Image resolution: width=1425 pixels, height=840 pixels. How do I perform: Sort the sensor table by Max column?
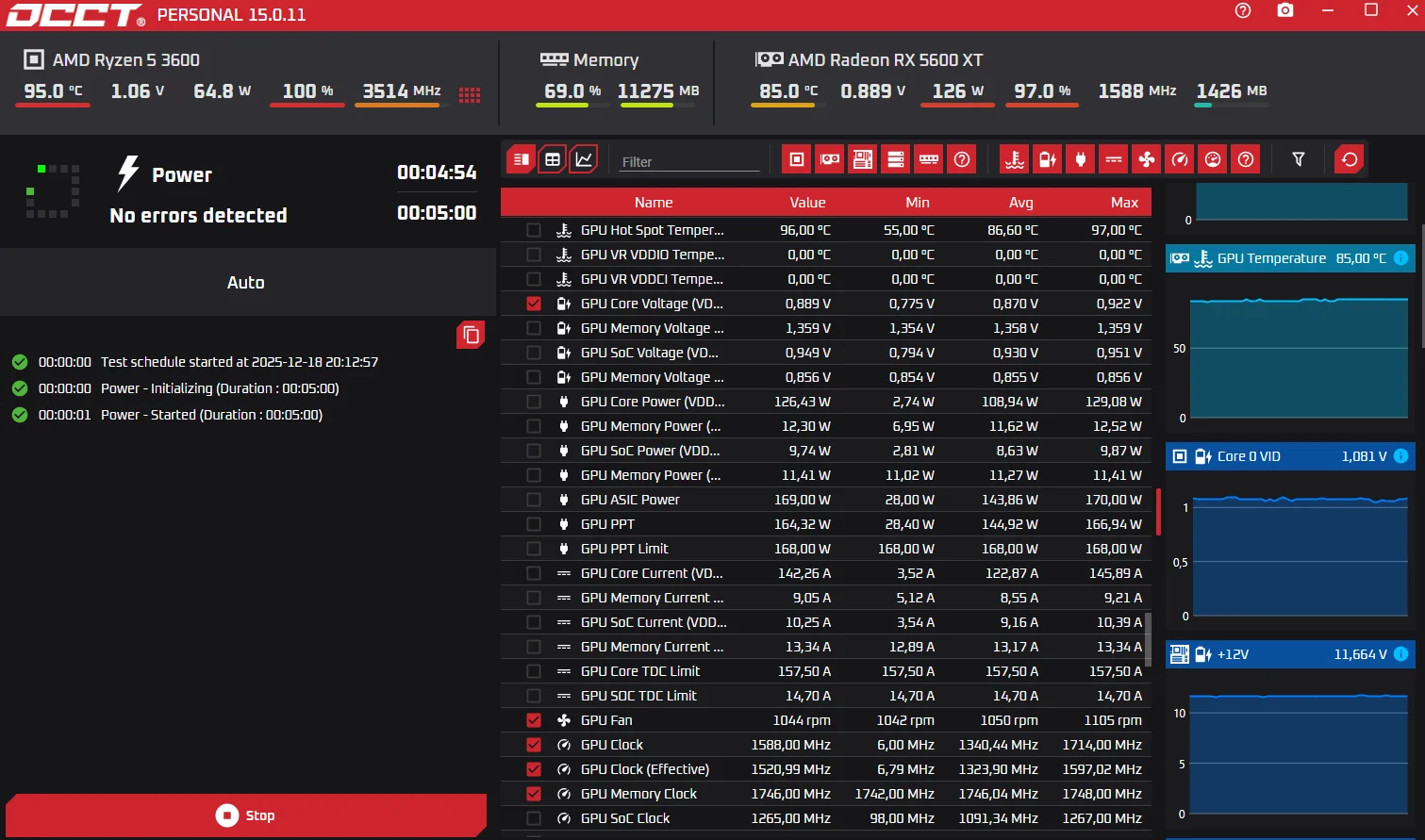(x=1124, y=203)
